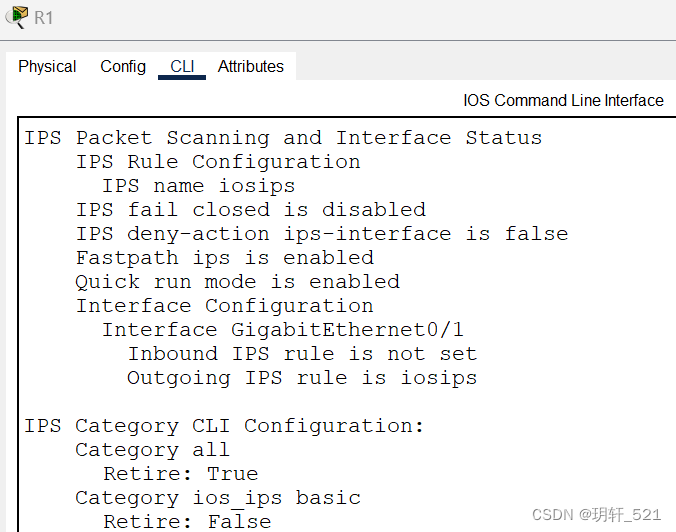Screen dimensions: 676x532
Task: Click the 'Interface GigabitEthernet0/1' text
Action: click(x=283, y=330)
